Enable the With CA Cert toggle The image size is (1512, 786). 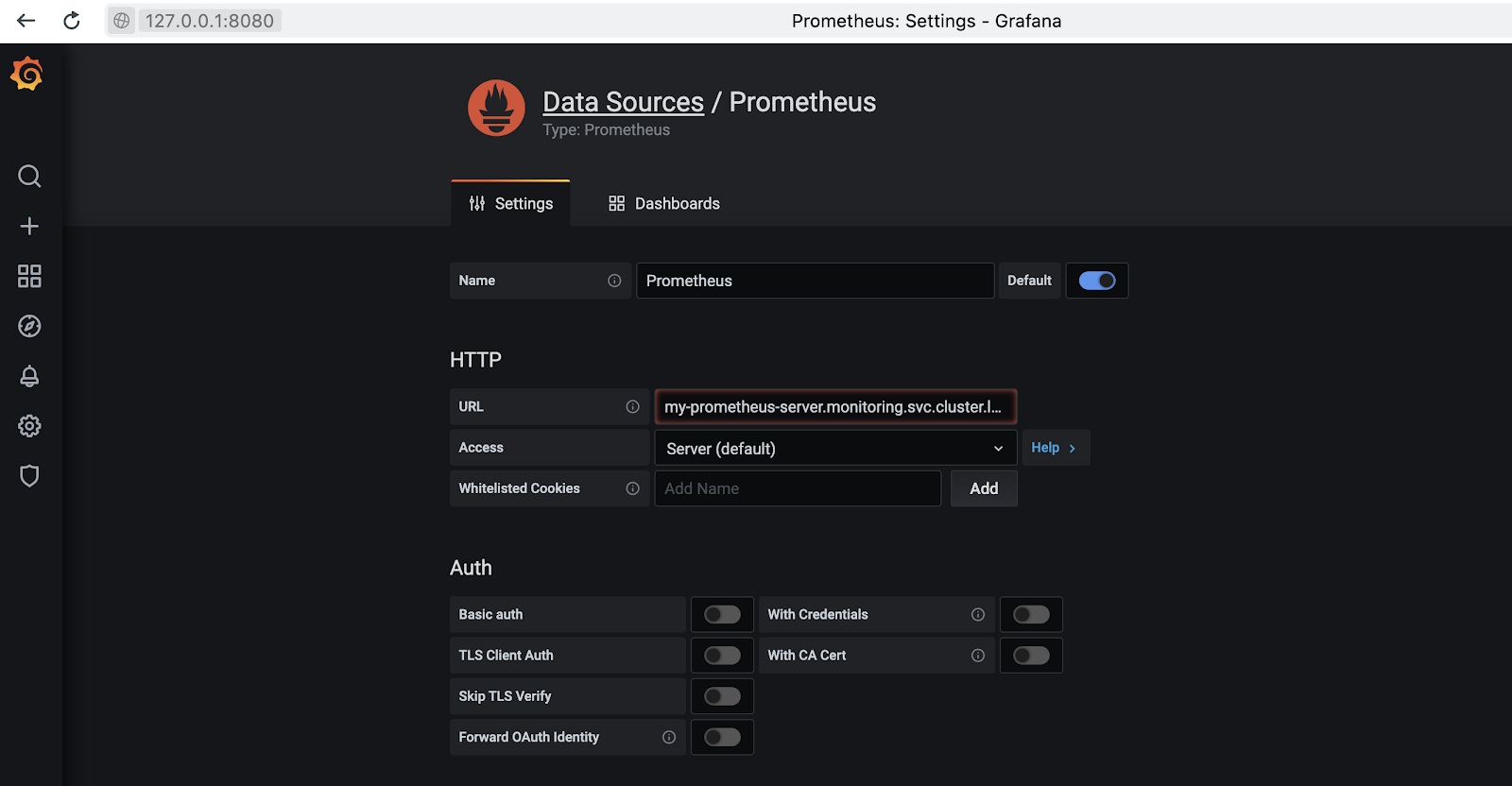[x=1031, y=656]
